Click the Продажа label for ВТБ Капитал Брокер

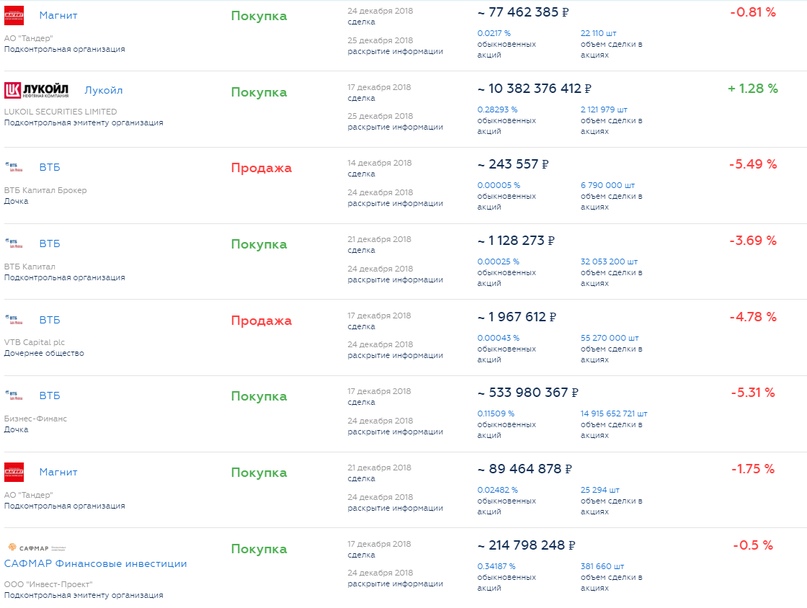point(261,168)
